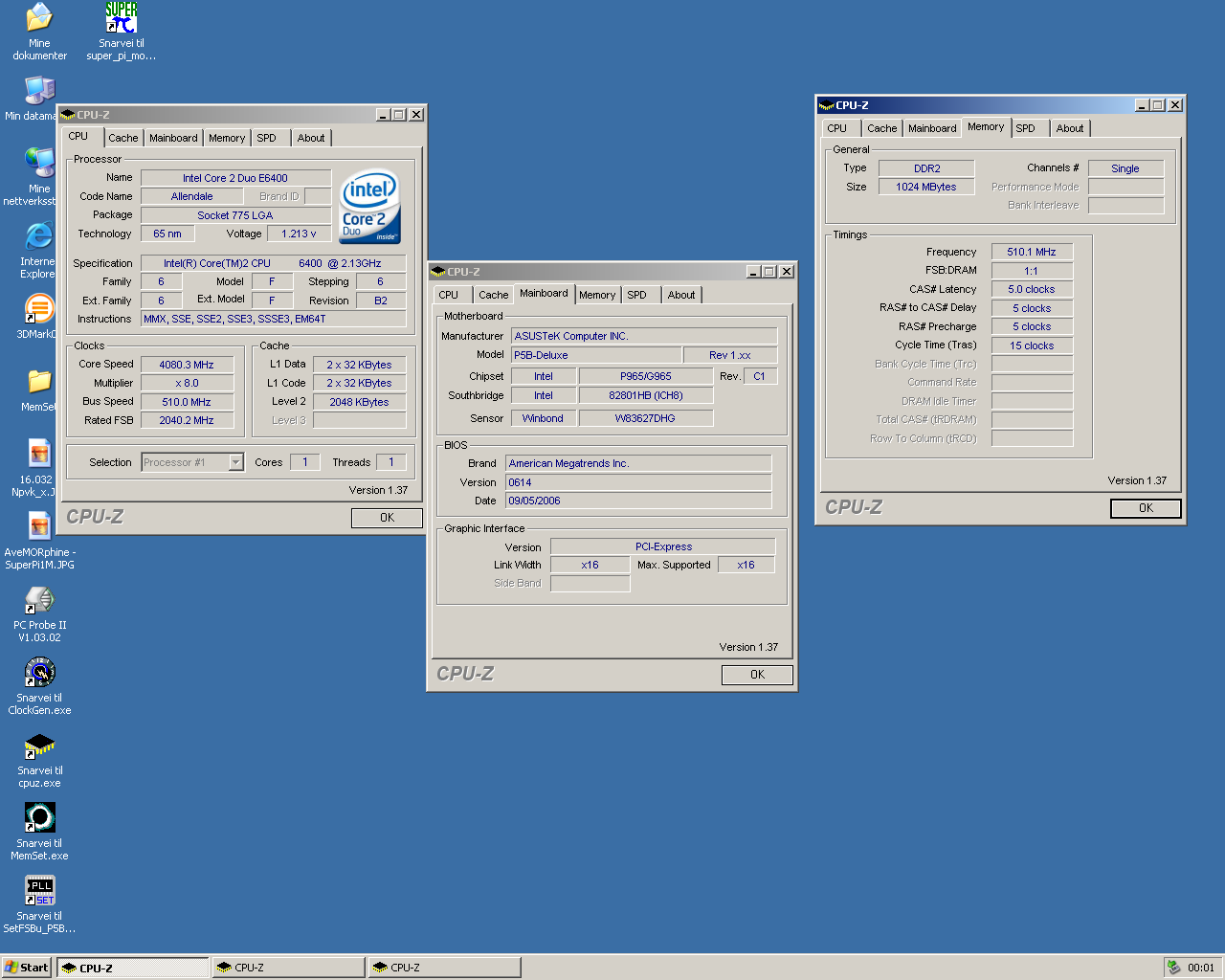Image resolution: width=1225 pixels, height=980 pixels.
Task: Click the taskbar clock showing 00:01
Action: 1201,968
